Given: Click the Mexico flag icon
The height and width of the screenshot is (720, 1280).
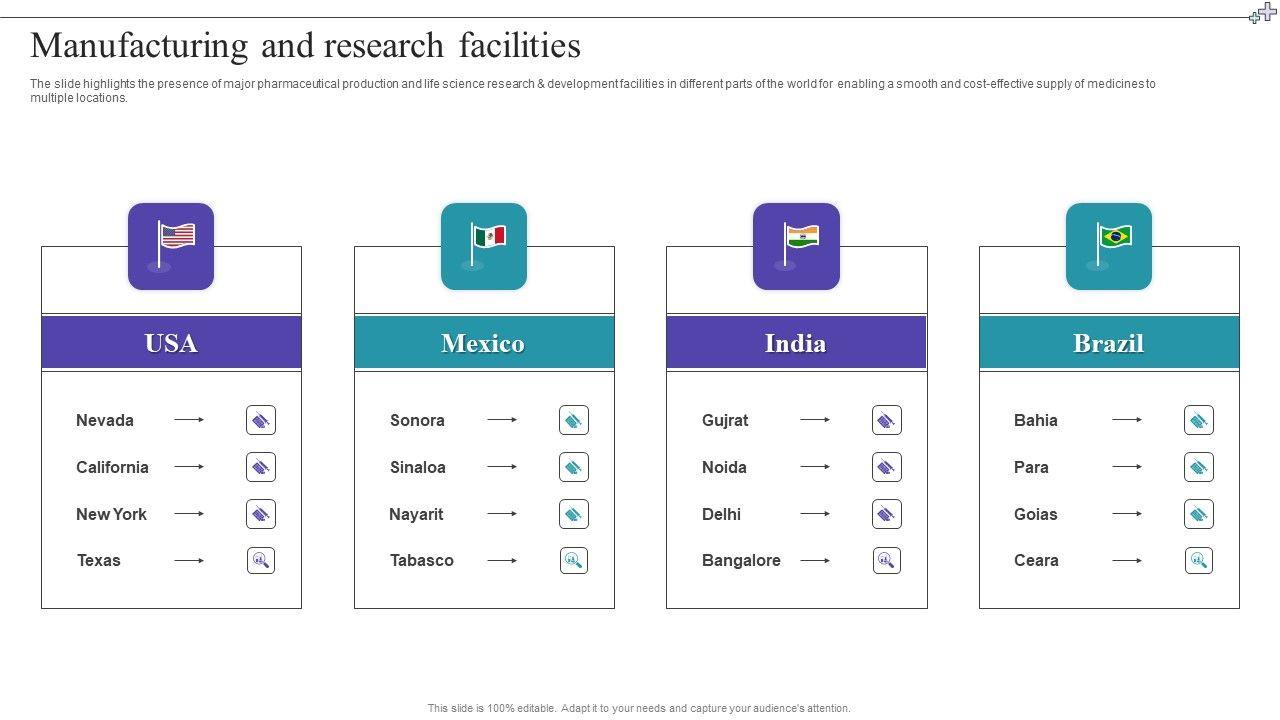Looking at the screenshot, I should tap(484, 246).
